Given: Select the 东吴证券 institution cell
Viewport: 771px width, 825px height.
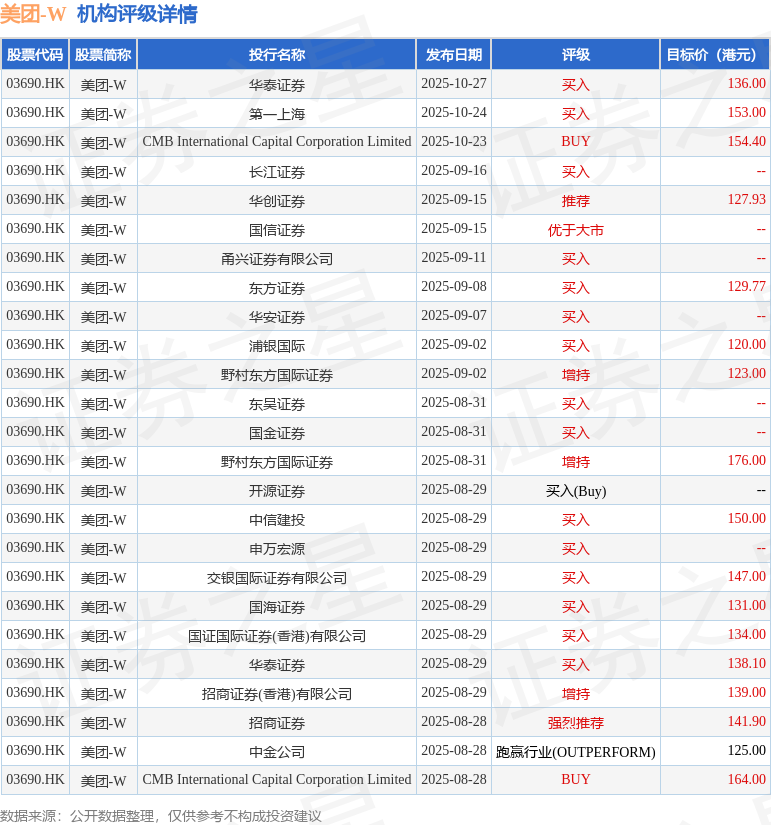Looking at the screenshot, I should [277, 403].
